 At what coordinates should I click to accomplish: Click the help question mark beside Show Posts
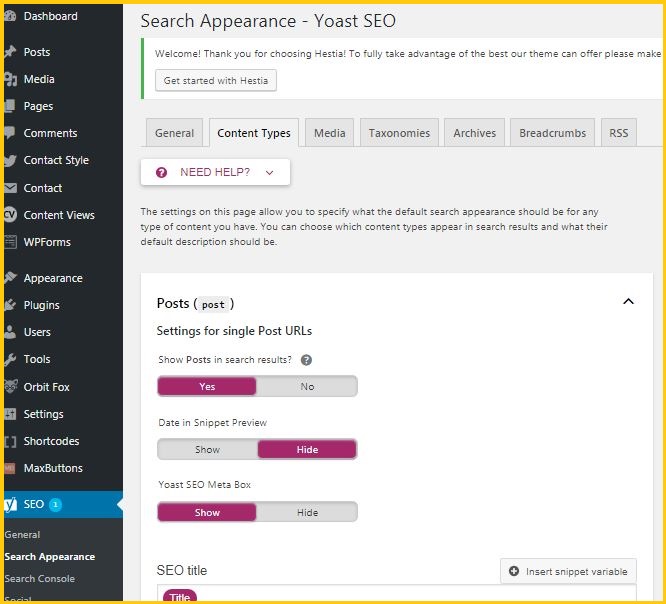[x=306, y=360]
